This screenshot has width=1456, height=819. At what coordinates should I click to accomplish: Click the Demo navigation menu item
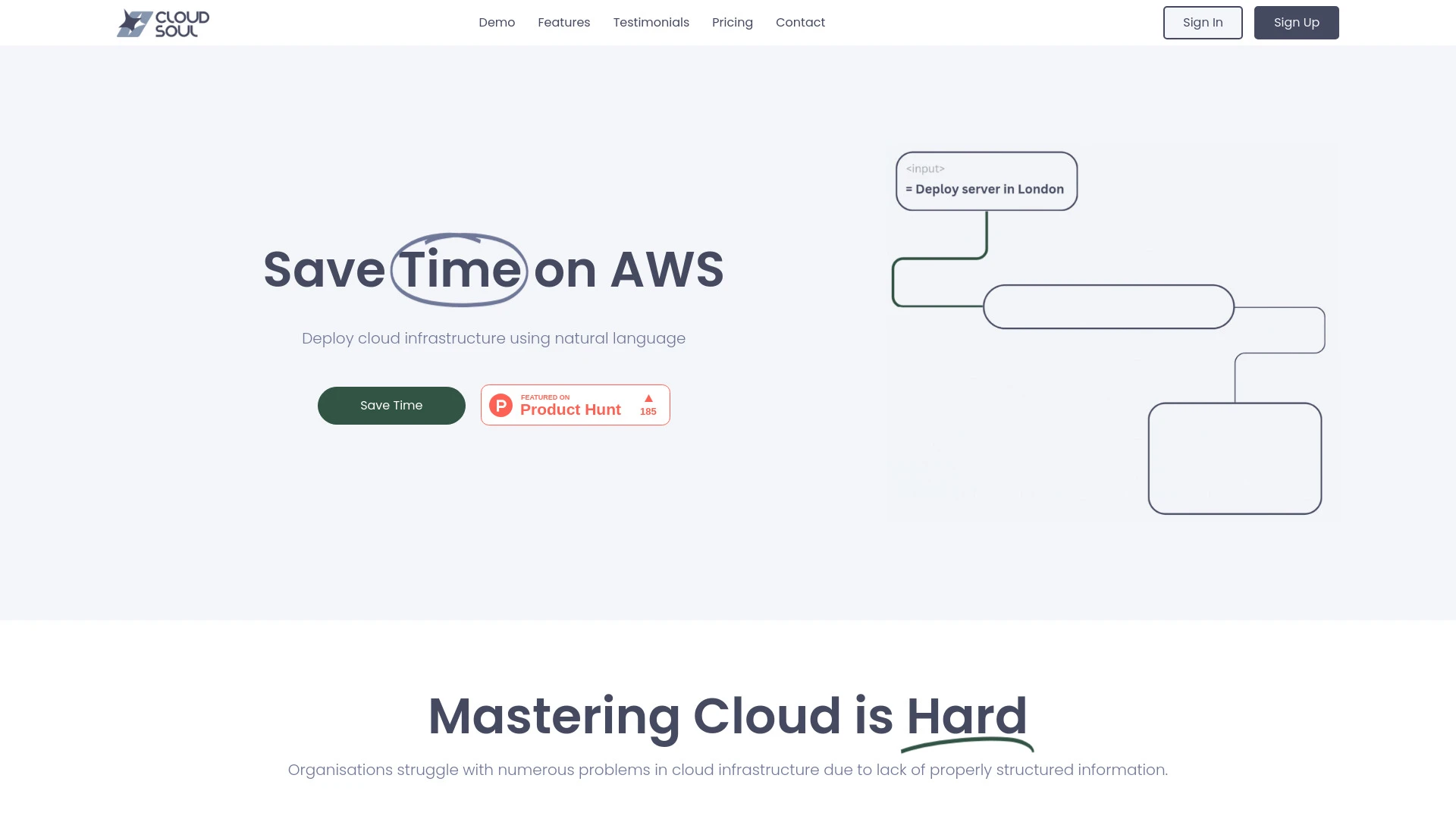click(x=496, y=22)
